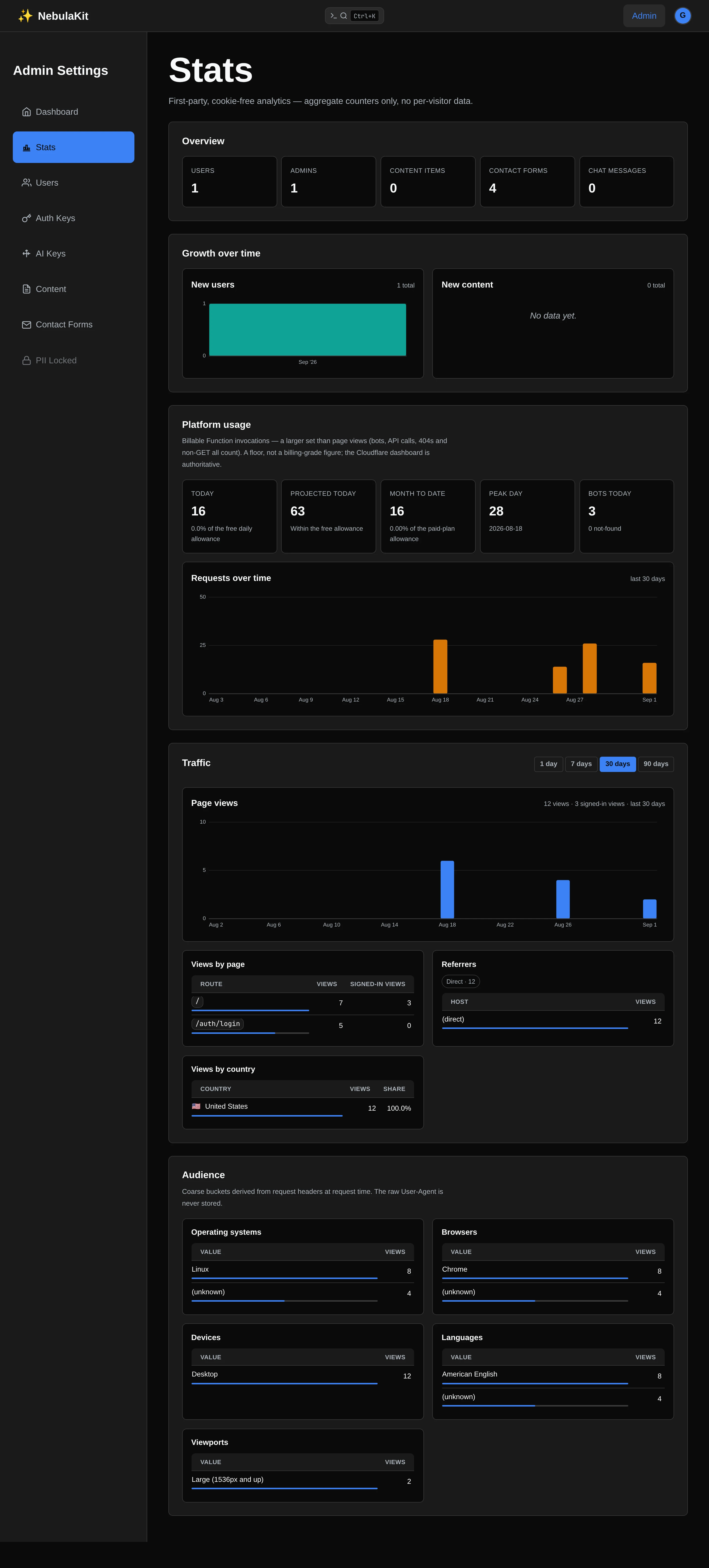Click the Direct · 12 referrer chip
Viewport: 709px width, 1568px height.
point(461,981)
